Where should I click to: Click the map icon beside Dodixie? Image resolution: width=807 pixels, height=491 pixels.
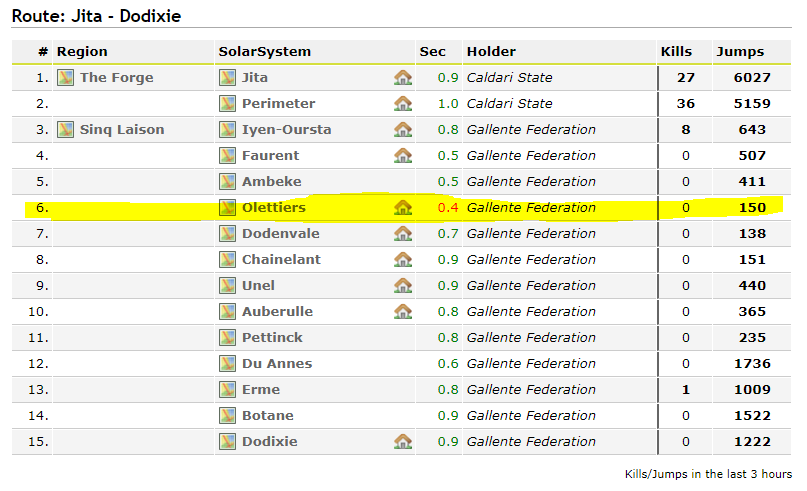coord(227,442)
